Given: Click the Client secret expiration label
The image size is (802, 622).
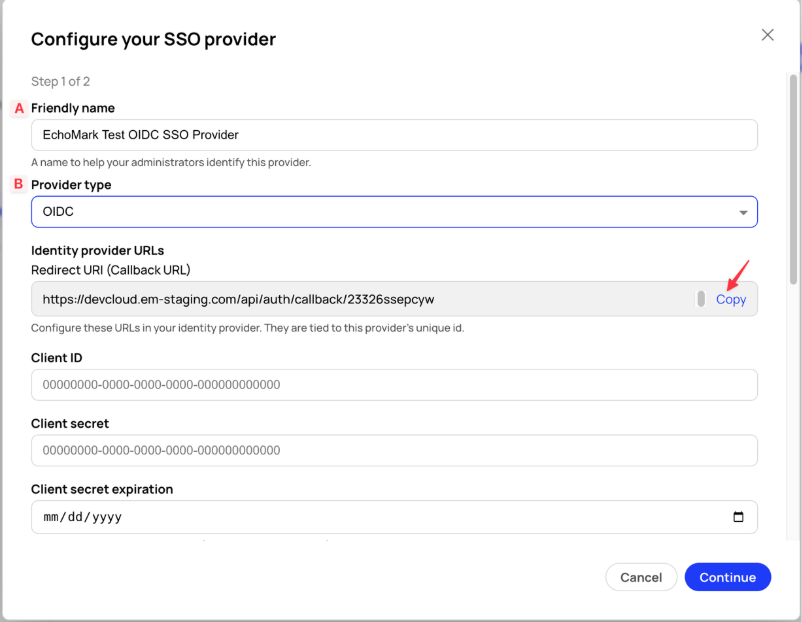Looking at the screenshot, I should point(102,489).
